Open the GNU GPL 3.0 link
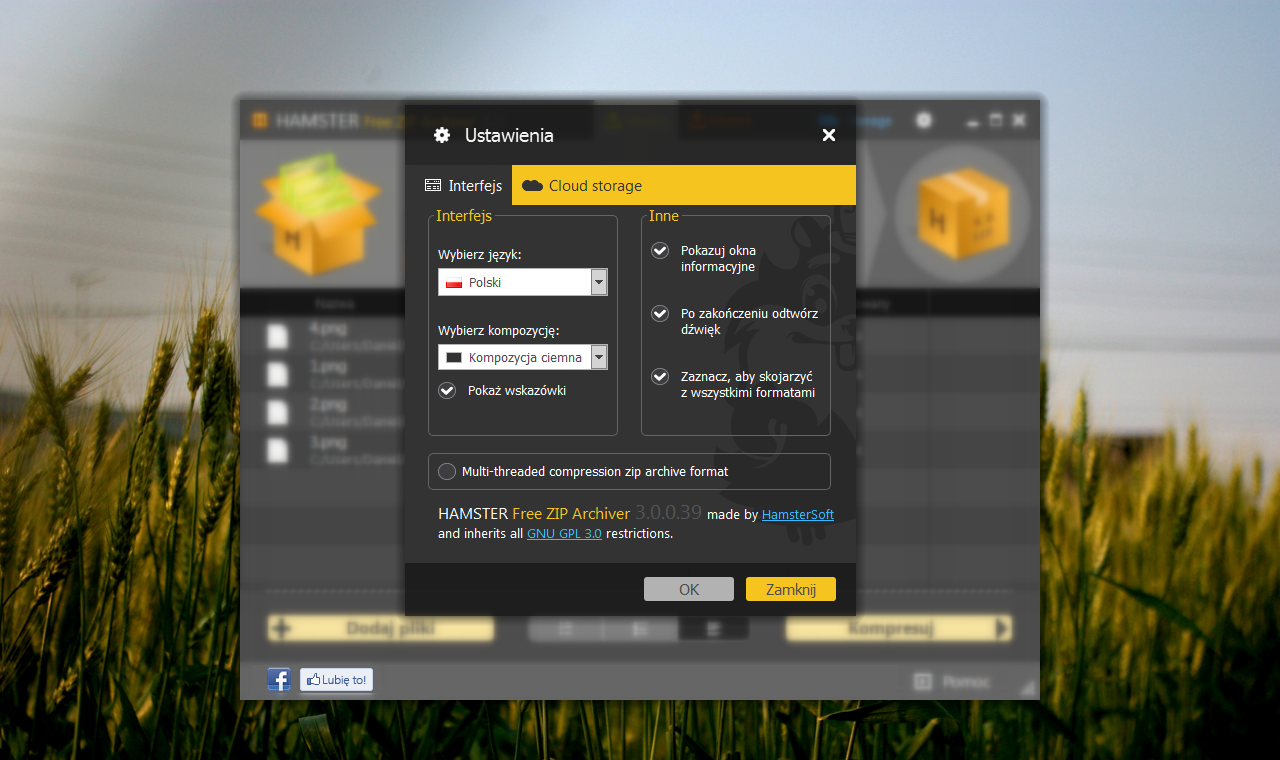Image resolution: width=1280 pixels, height=760 pixels. click(564, 534)
